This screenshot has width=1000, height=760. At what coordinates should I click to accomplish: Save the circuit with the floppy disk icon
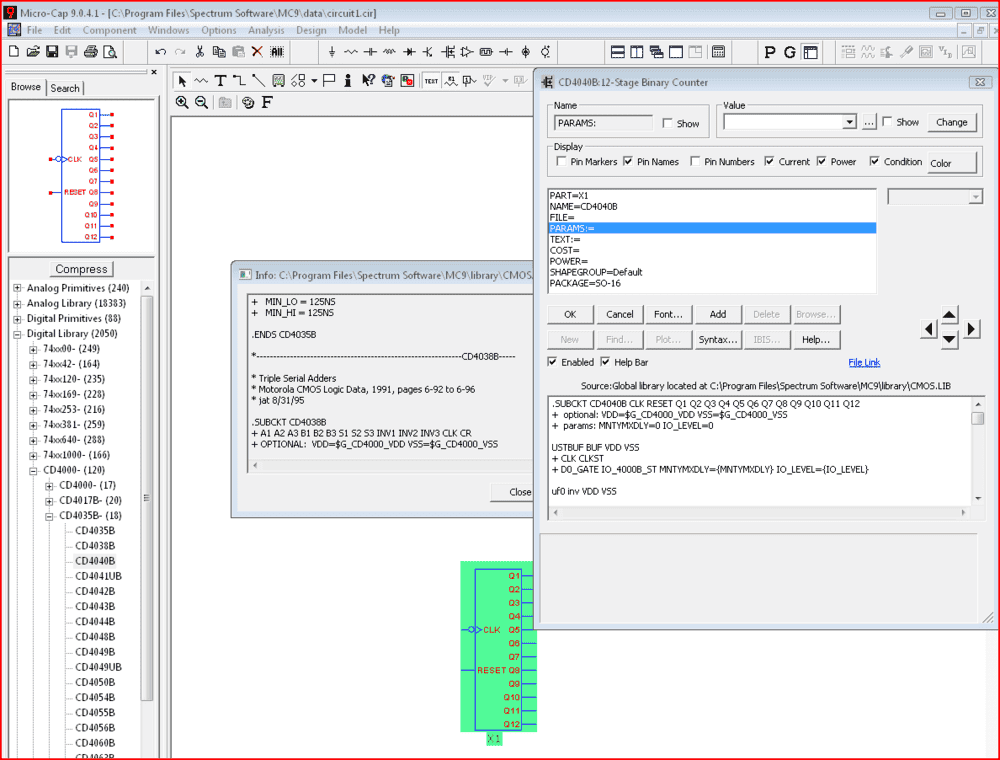[x=52, y=52]
